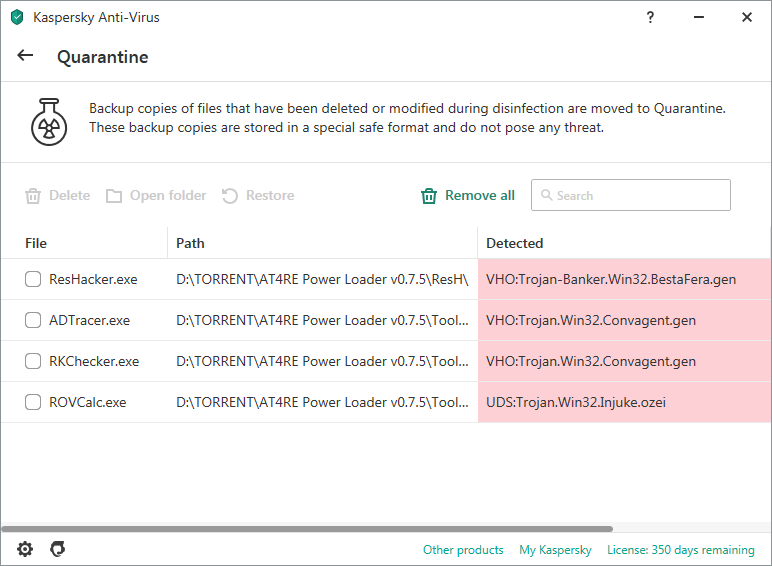Click RKChecker.exe's VHO:Trojan.Win32.Convagent.gen cell

(x=624, y=361)
